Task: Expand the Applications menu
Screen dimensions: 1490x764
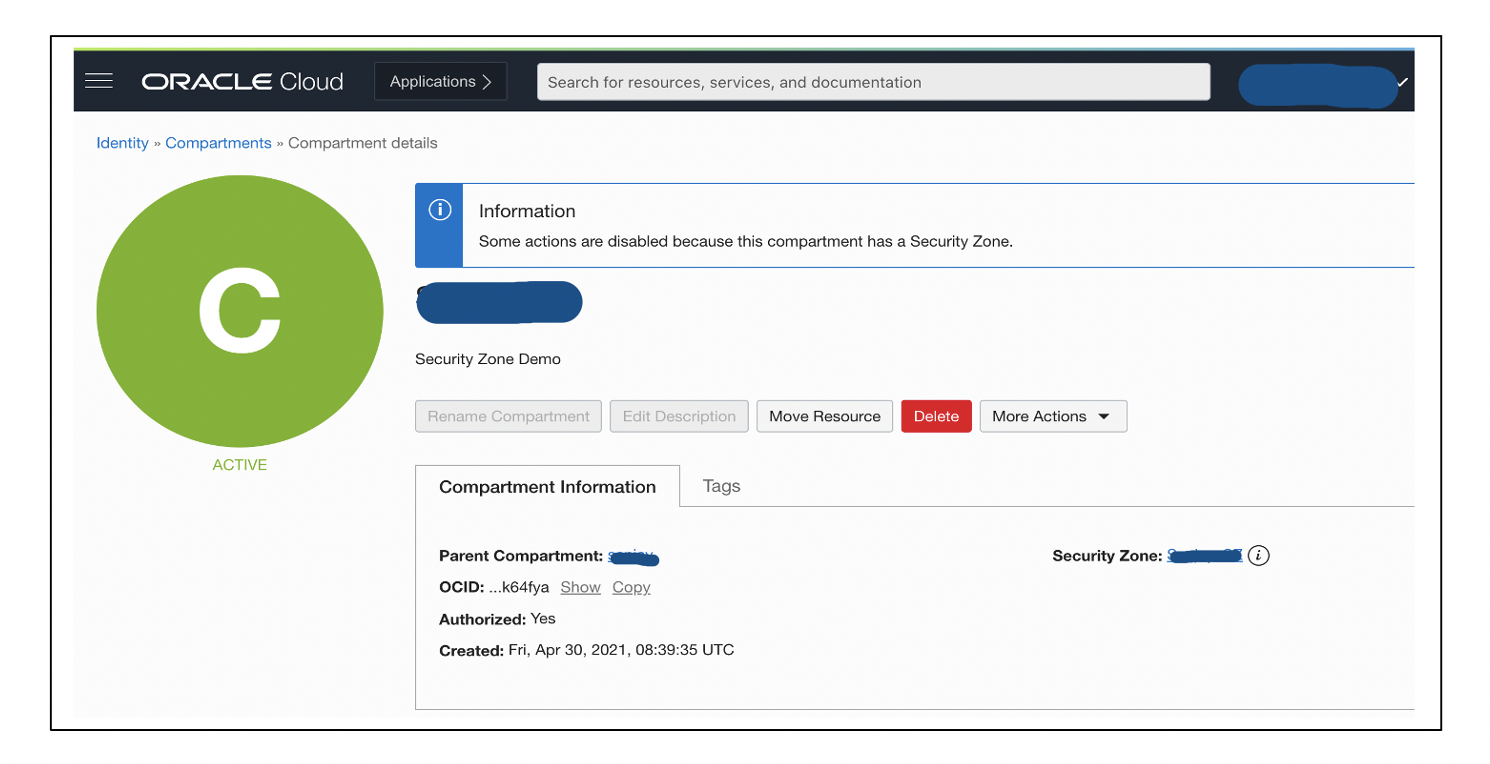Action: 434,81
